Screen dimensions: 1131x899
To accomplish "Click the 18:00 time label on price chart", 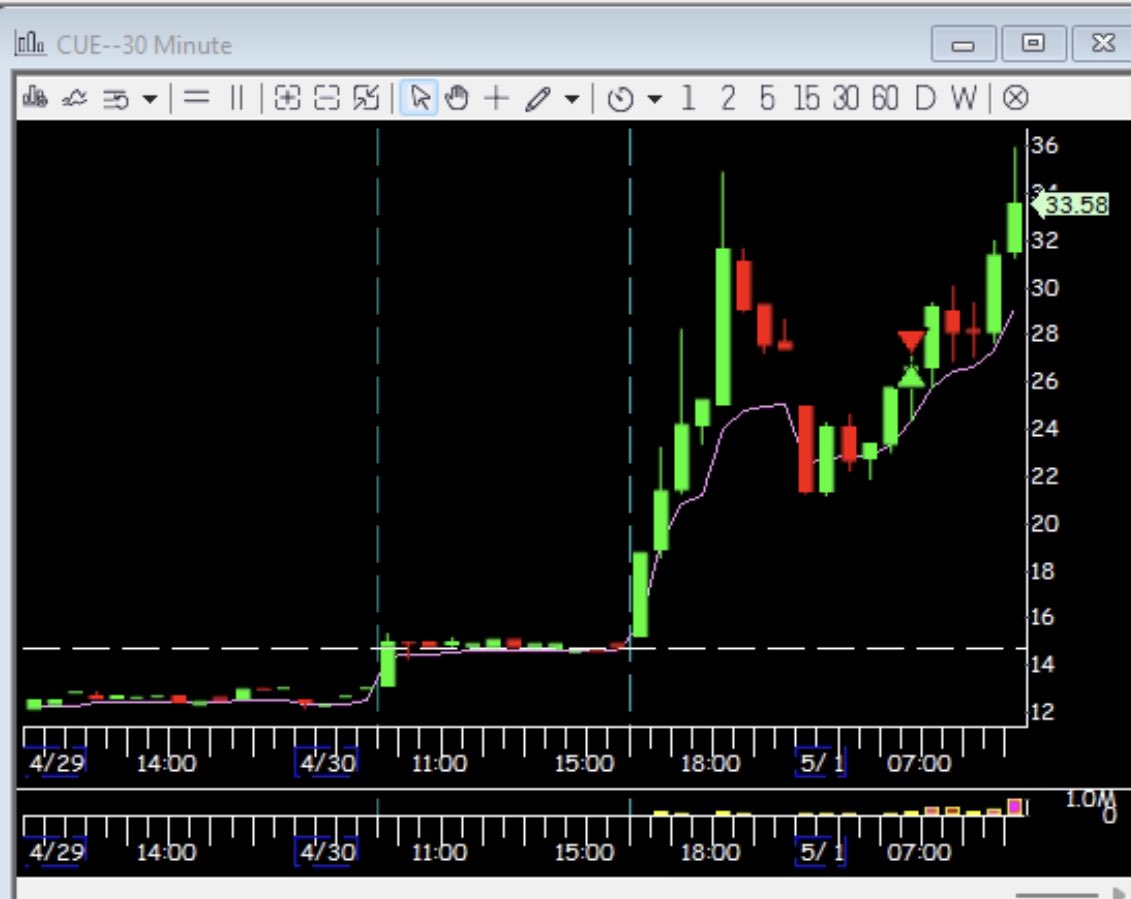I will tap(710, 763).
